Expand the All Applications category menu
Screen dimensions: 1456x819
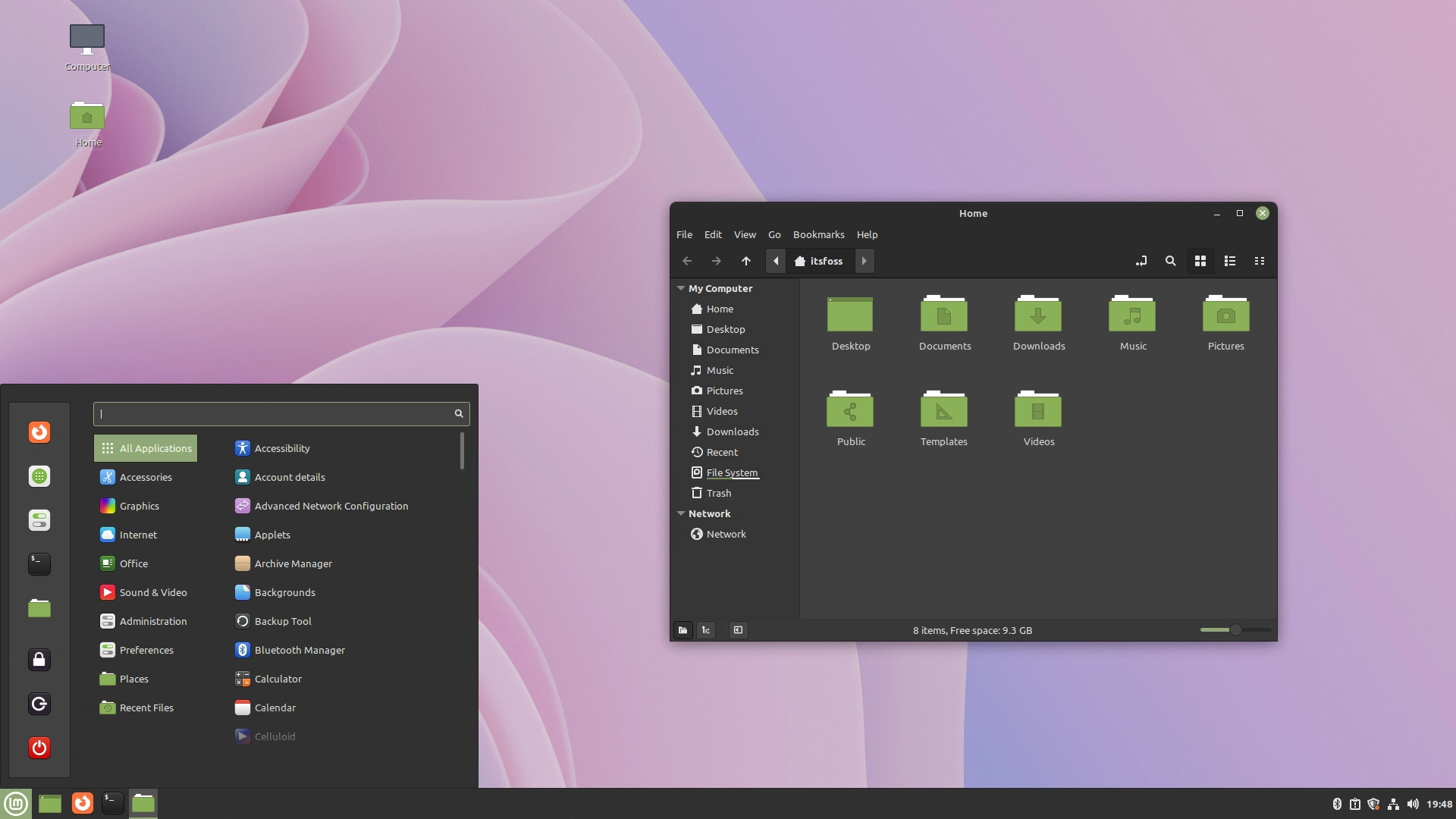click(145, 448)
